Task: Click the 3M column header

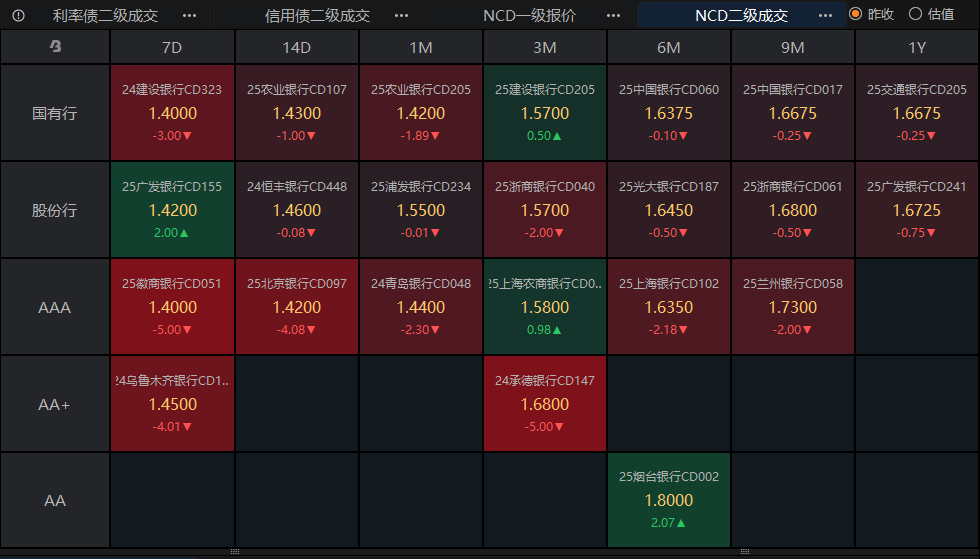Action: (x=544, y=48)
